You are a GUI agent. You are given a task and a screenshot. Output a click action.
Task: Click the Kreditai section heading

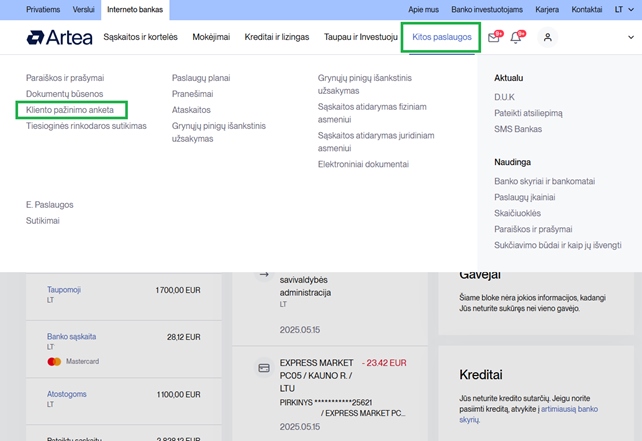(x=481, y=375)
